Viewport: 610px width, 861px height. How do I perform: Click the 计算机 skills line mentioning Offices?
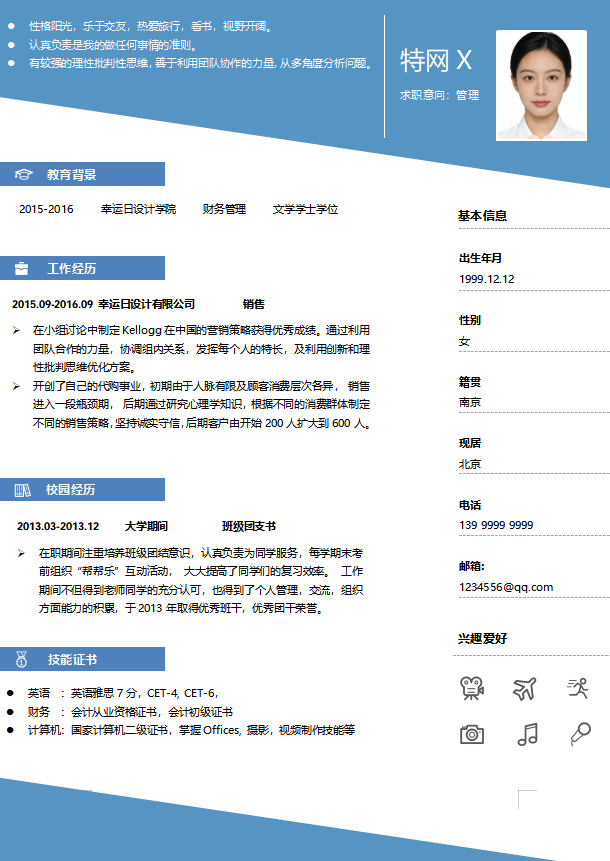point(191,730)
